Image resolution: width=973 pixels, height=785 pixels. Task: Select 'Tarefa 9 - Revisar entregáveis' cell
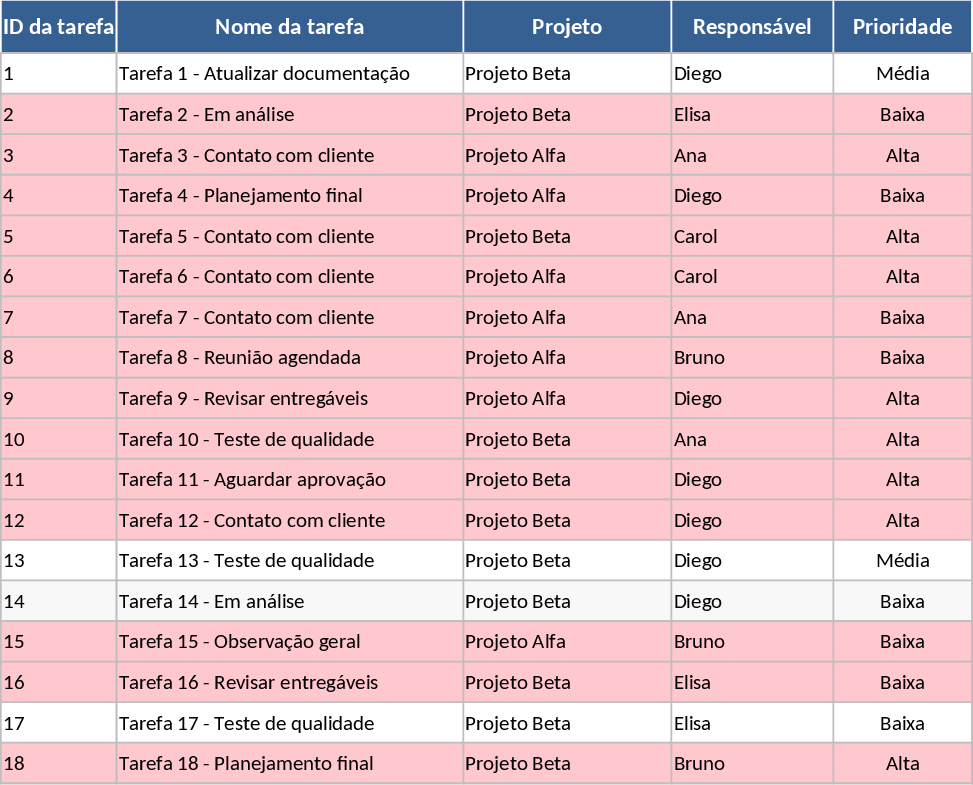click(x=289, y=399)
